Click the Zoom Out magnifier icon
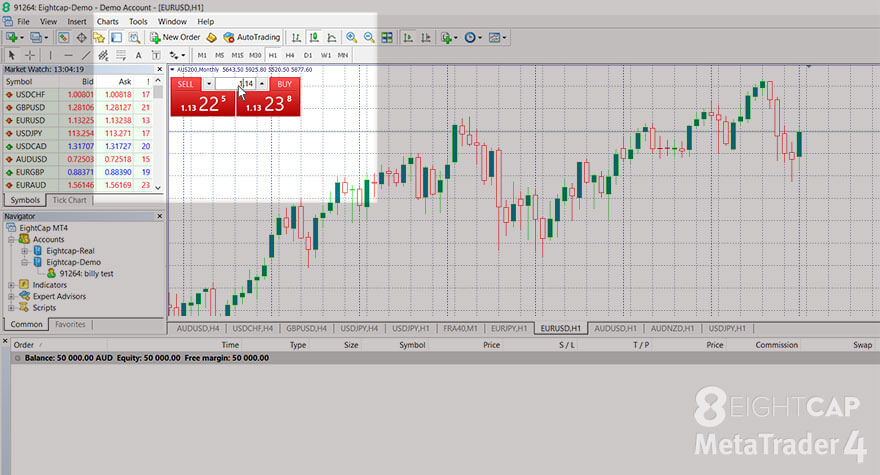 (369, 38)
